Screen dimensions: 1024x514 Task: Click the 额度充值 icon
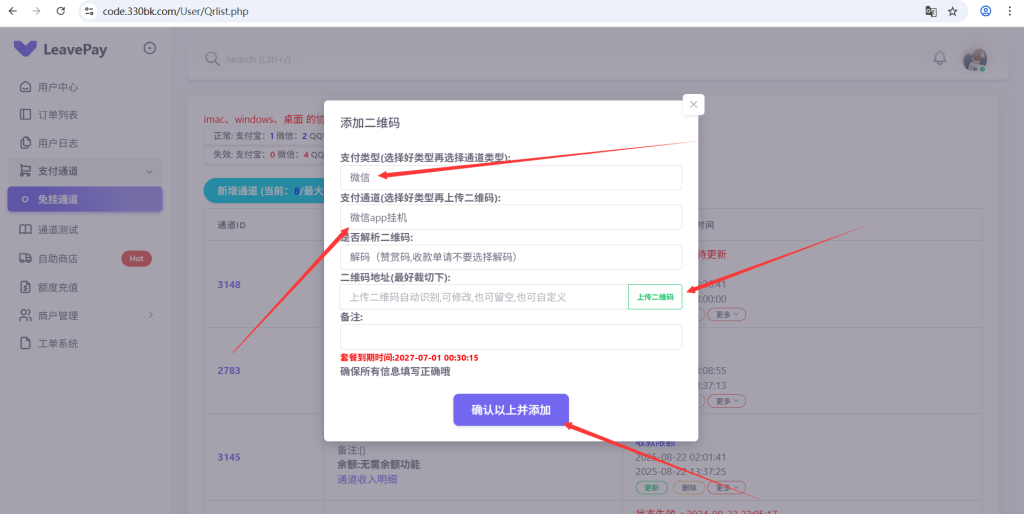25,287
